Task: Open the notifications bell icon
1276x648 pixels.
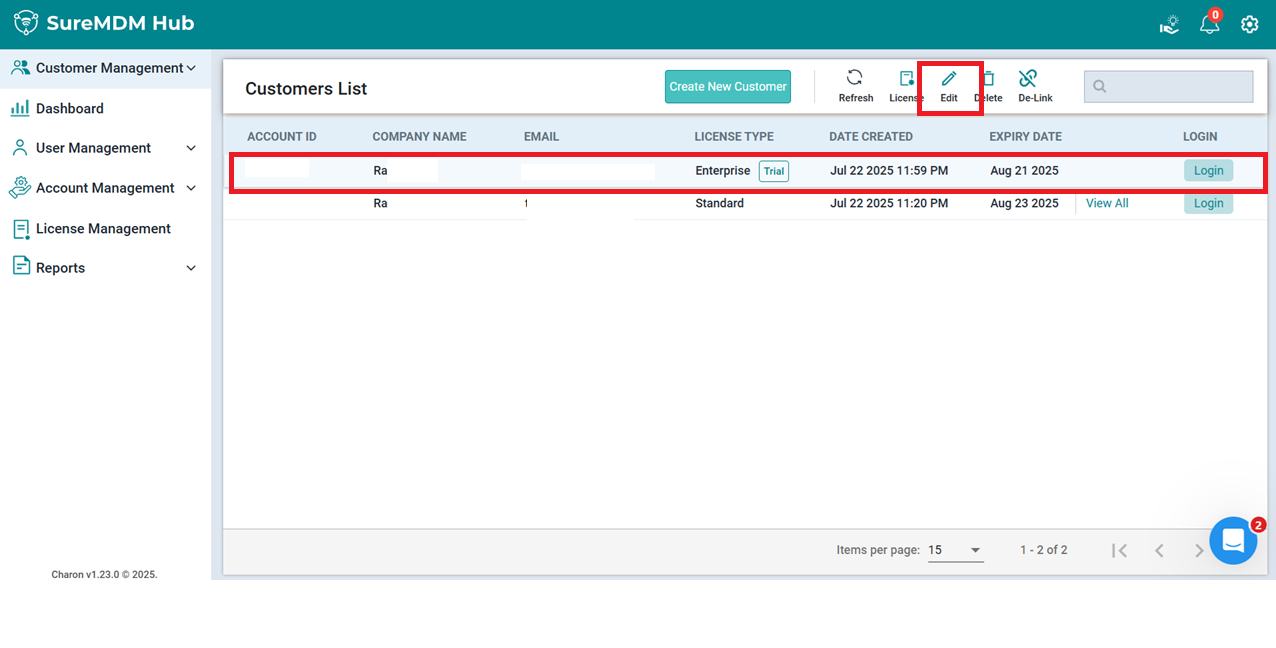Action: (x=1210, y=24)
